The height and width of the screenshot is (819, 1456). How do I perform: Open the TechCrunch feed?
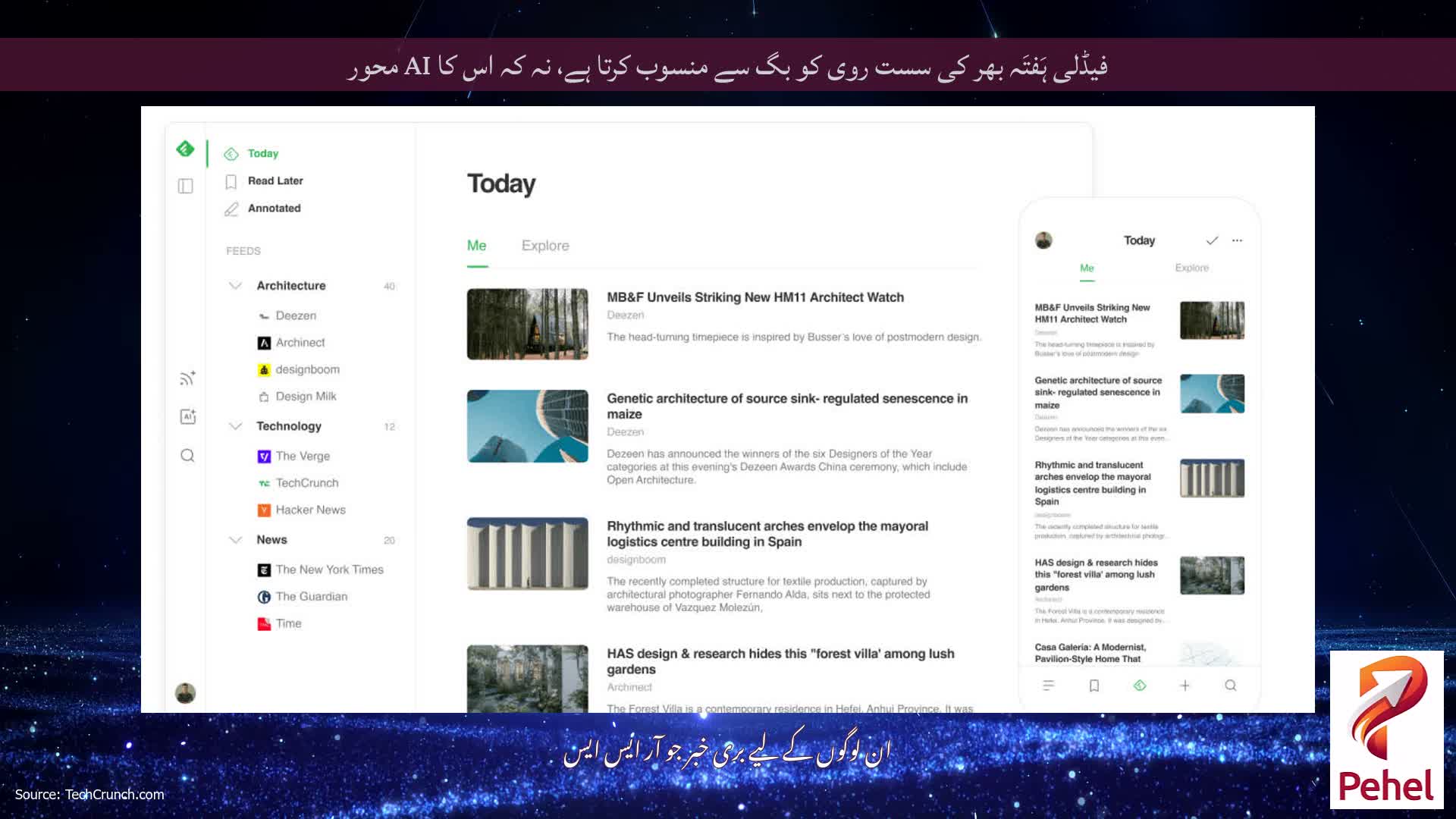coord(307,483)
